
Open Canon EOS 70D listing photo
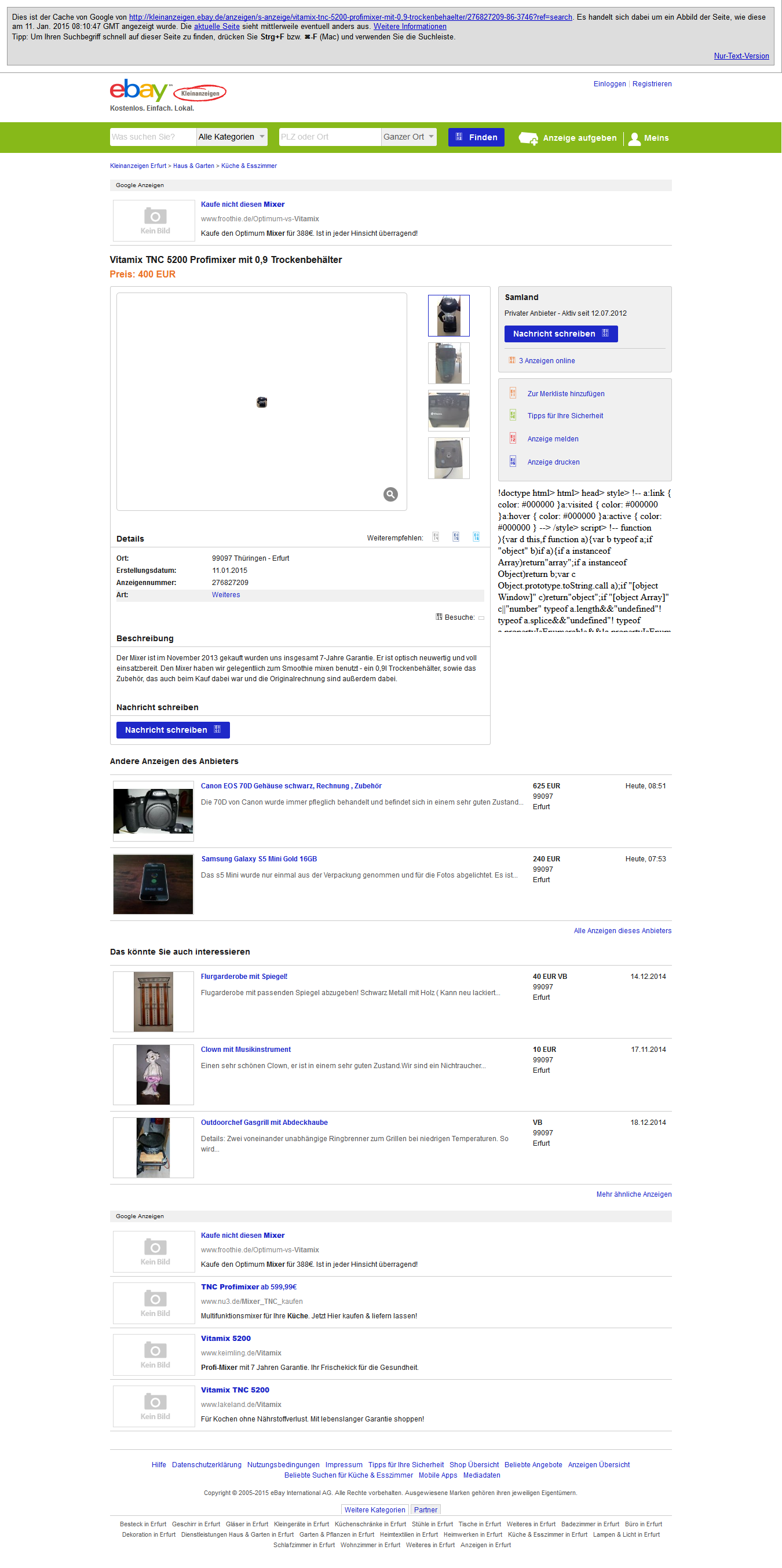154,811
